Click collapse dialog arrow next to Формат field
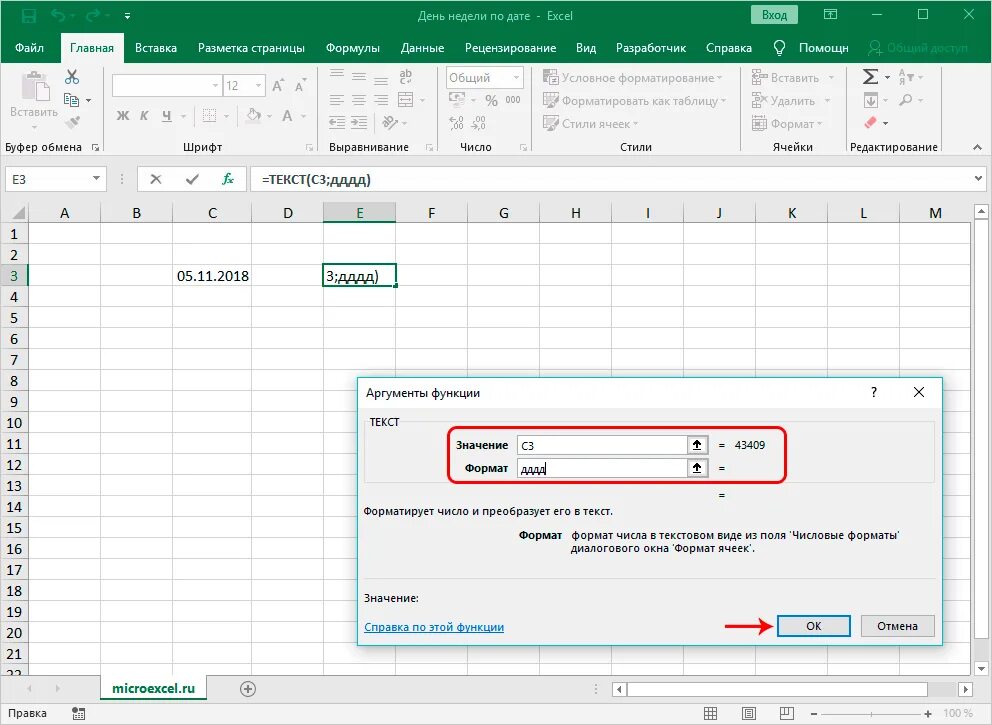The height and width of the screenshot is (725, 992). pos(697,468)
